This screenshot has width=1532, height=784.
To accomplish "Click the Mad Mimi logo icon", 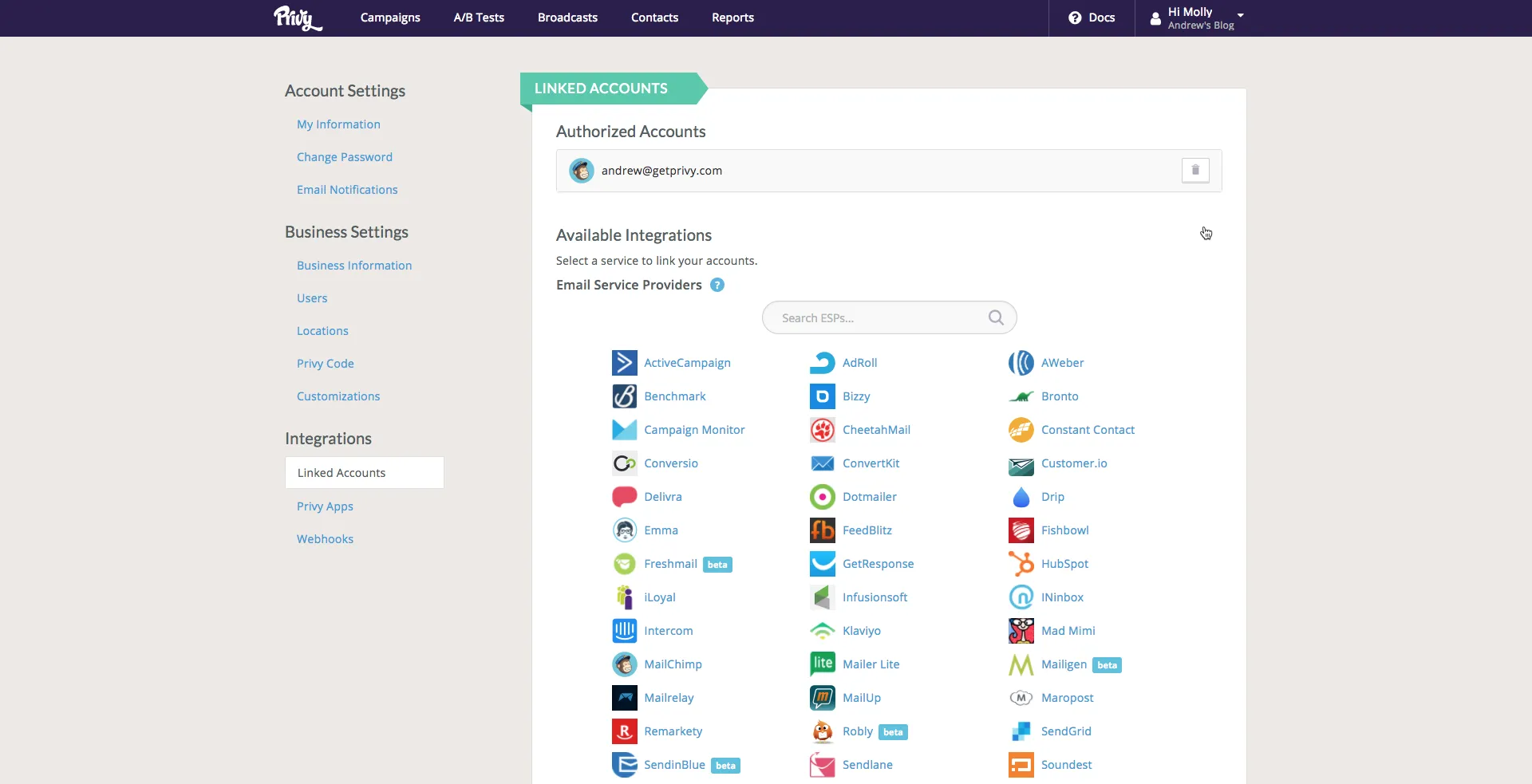I will click(x=1021, y=631).
